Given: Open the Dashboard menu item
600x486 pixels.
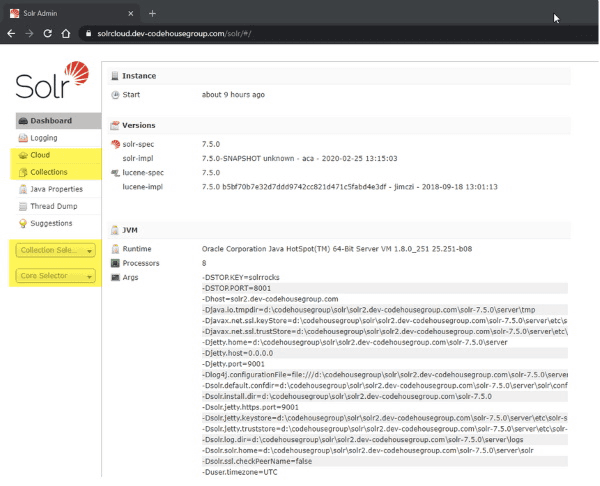Looking at the screenshot, I should tap(59, 121).
